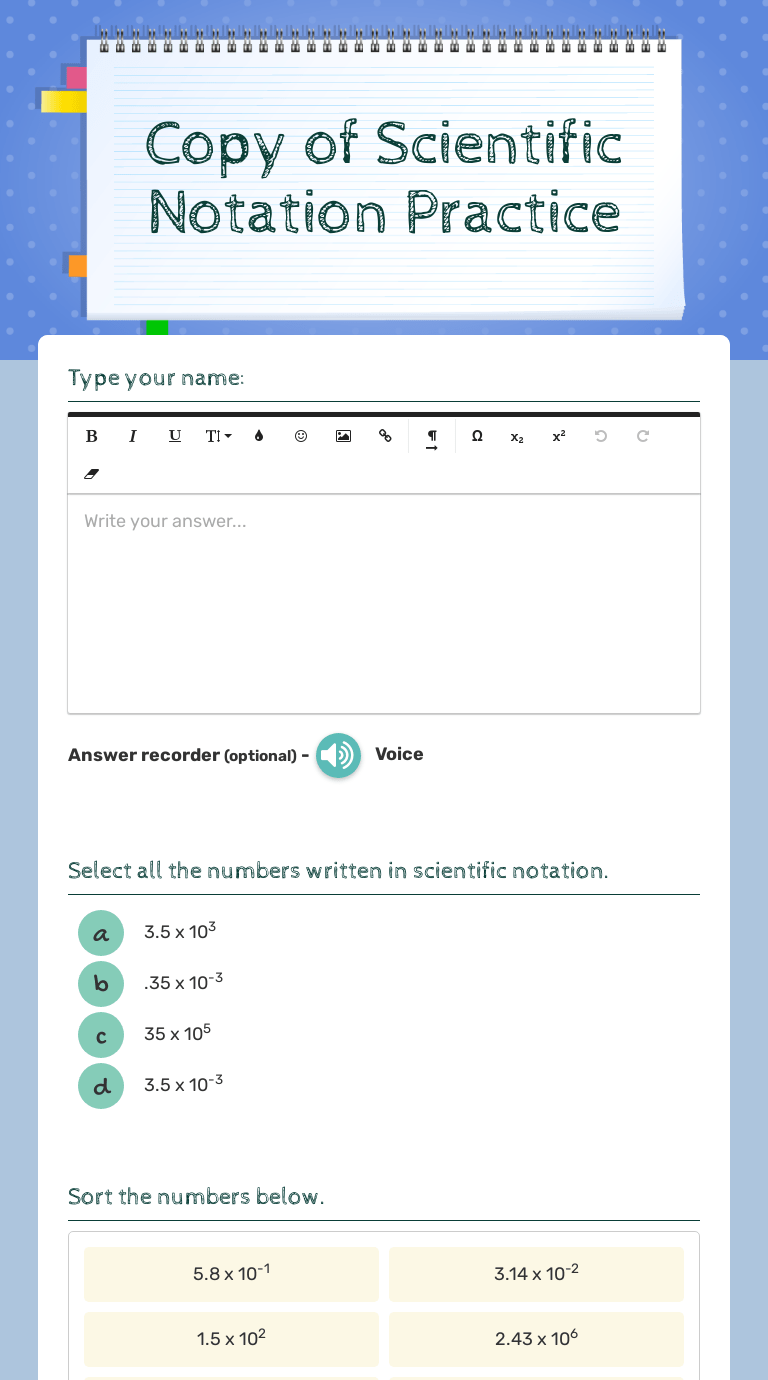
Task: Open the paragraph format menu
Action: click(x=432, y=439)
